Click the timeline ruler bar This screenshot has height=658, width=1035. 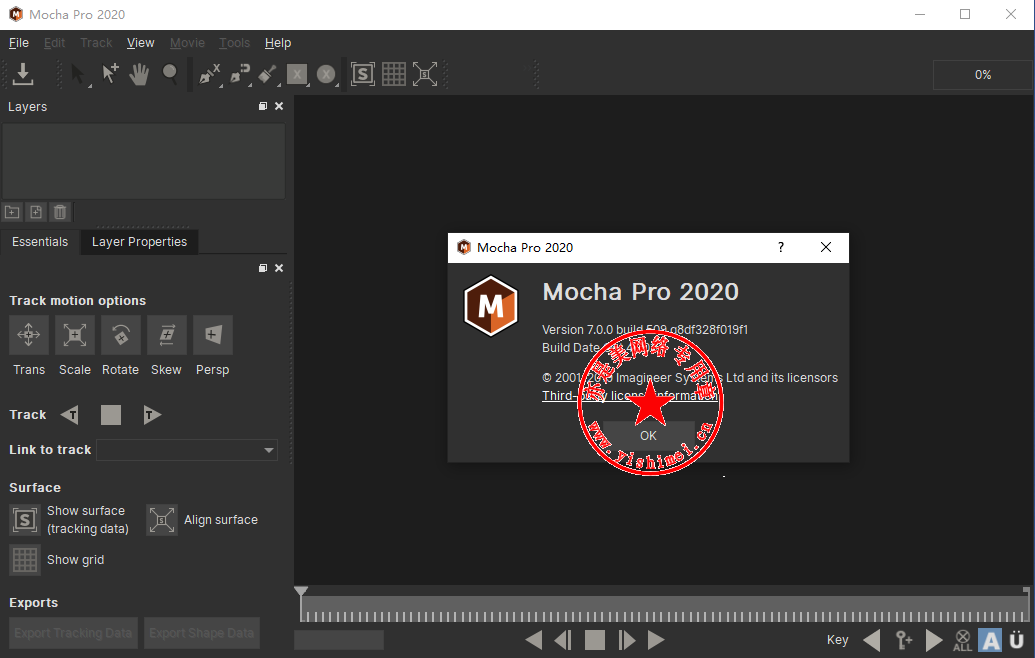tap(664, 609)
